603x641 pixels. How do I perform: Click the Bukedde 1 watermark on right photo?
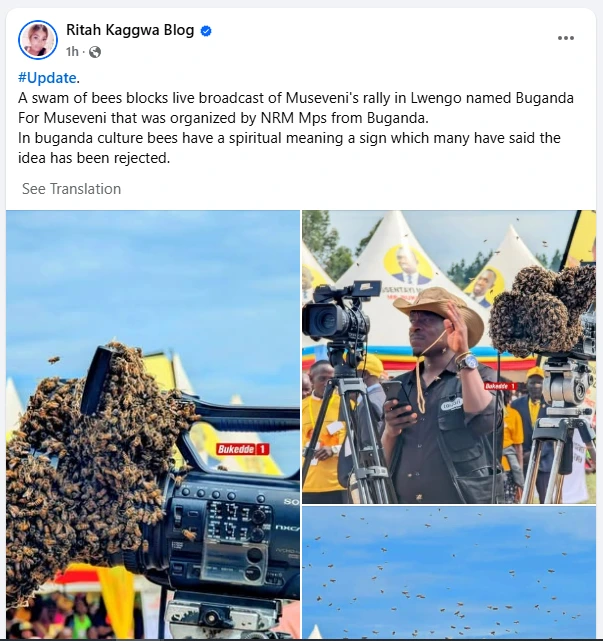tap(500, 386)
